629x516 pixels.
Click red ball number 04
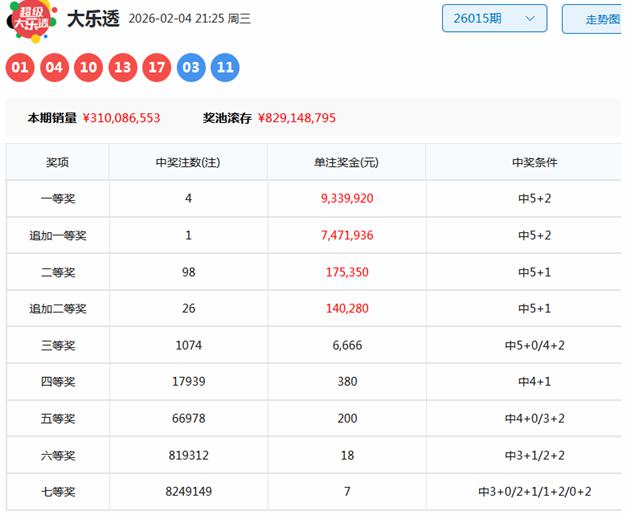[x=54, y=68]
